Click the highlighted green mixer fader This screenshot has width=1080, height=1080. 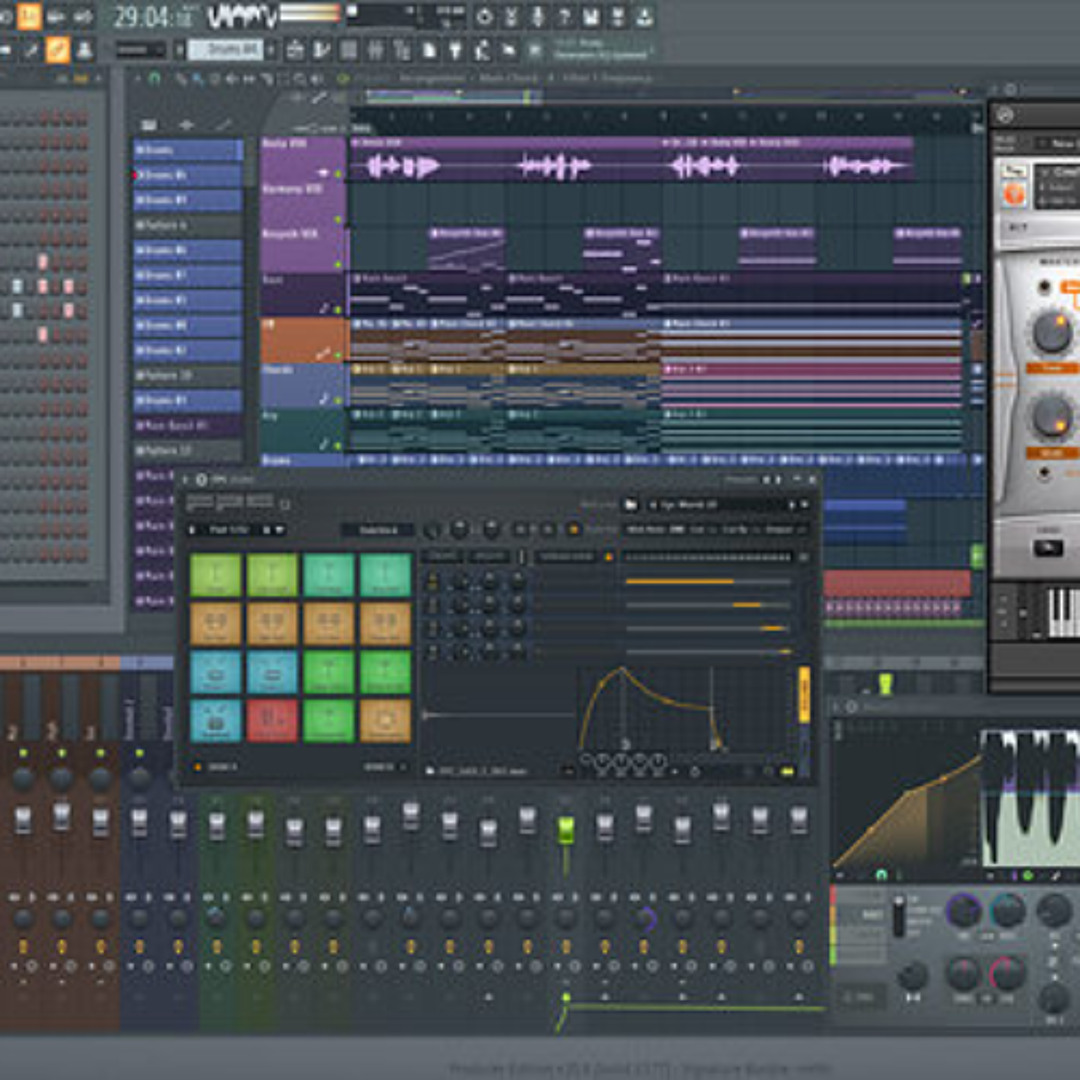tap(565, 830)
